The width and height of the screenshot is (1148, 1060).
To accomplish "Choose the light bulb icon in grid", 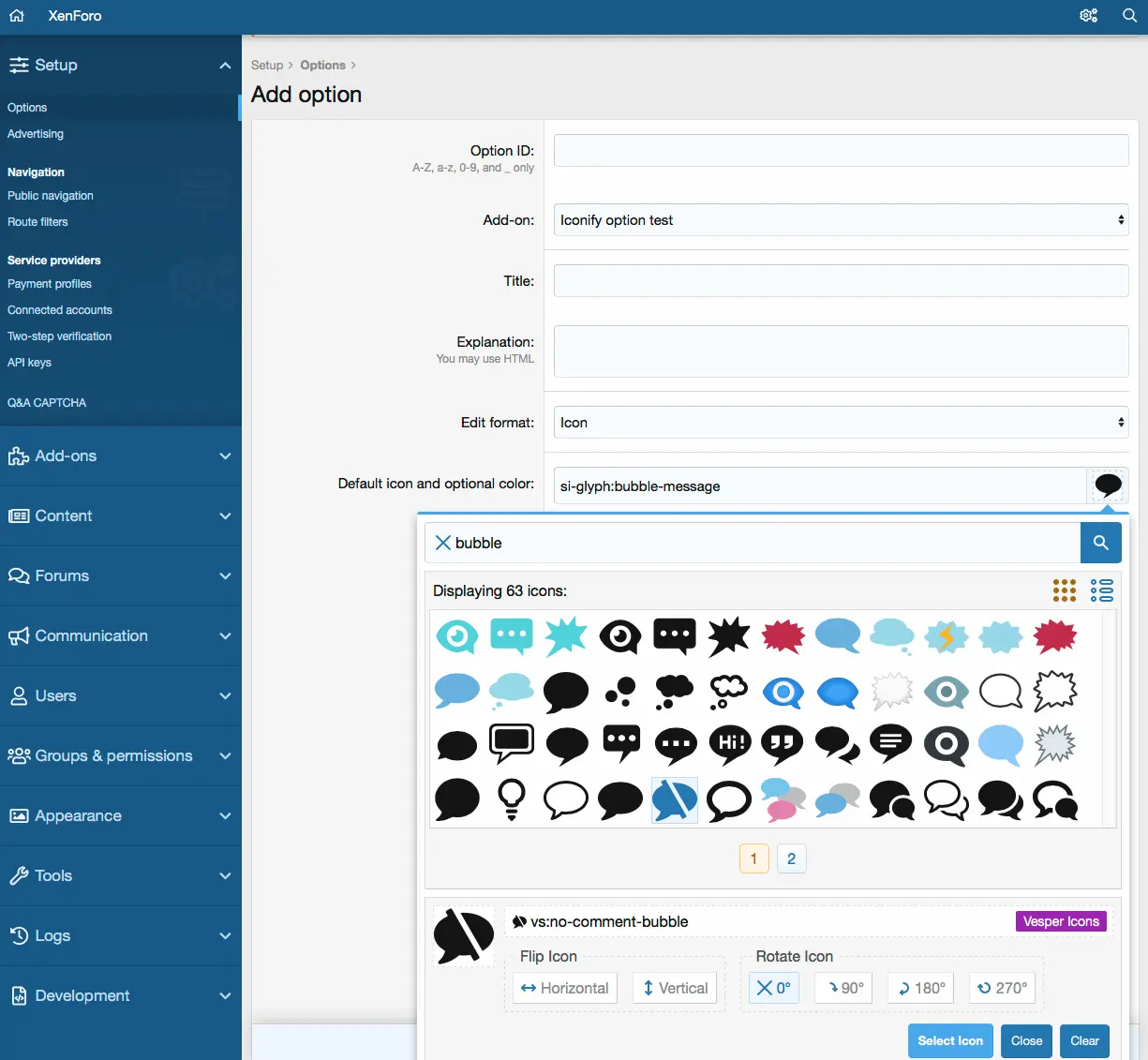I will pos(511,799).
